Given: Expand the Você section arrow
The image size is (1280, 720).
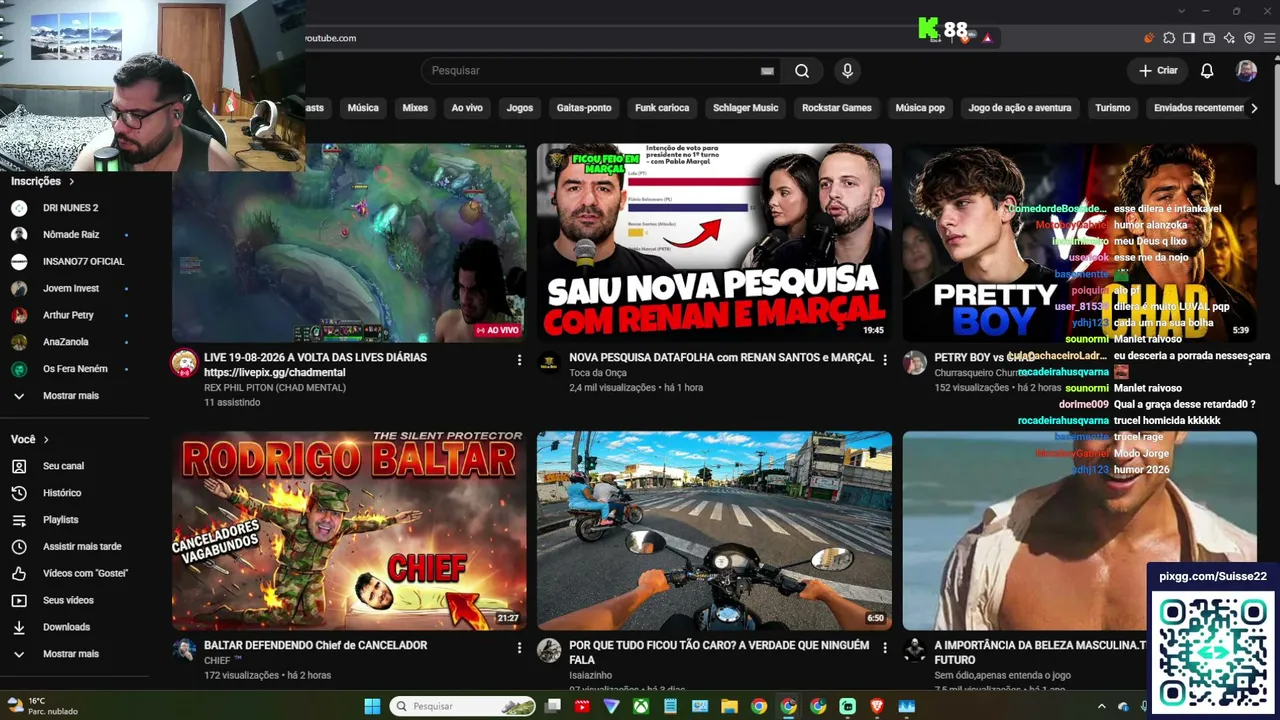Looking at the screenshot, I should click(46, 439).
